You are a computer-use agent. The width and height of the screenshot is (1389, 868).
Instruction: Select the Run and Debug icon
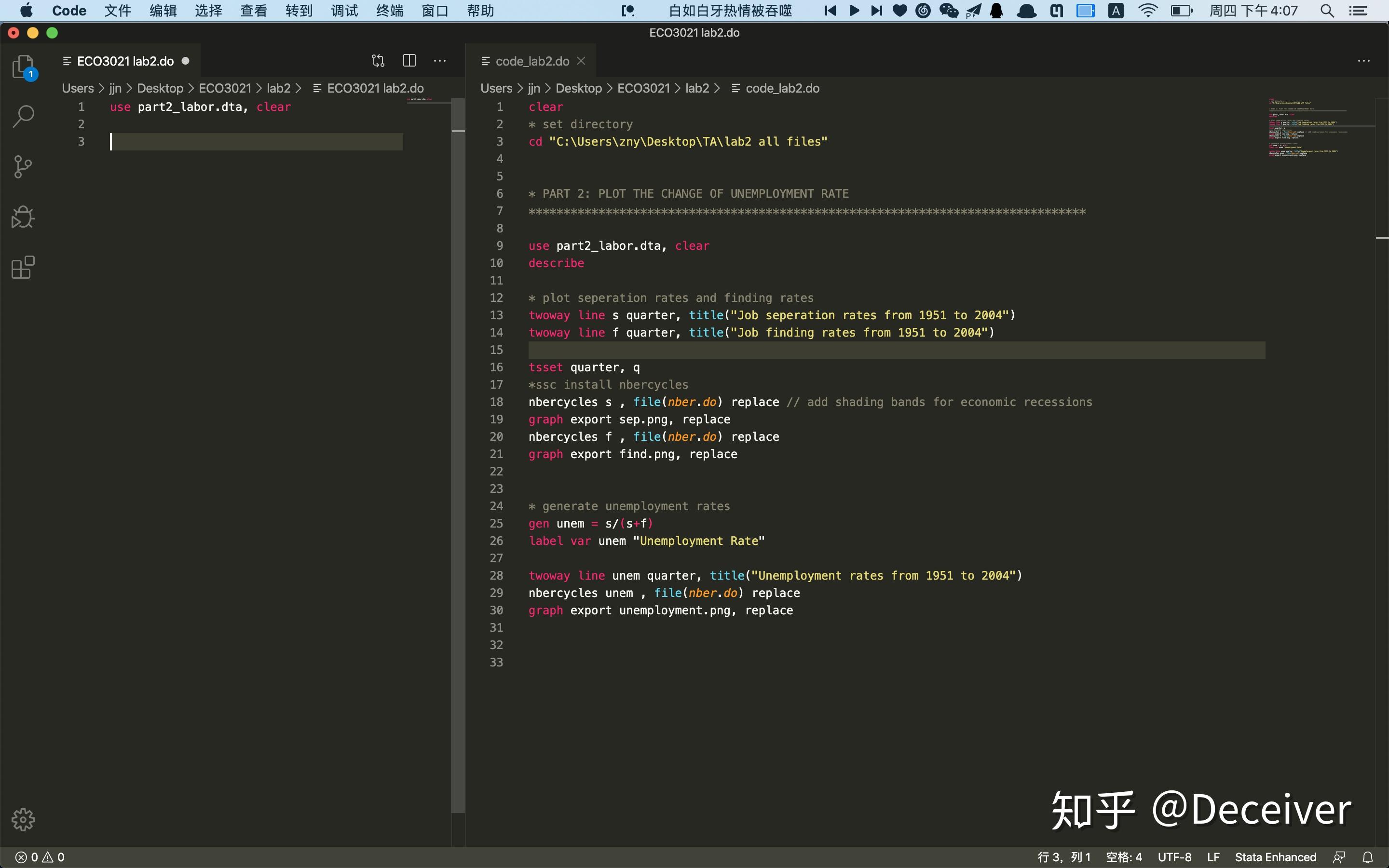[x=23, y=217]
